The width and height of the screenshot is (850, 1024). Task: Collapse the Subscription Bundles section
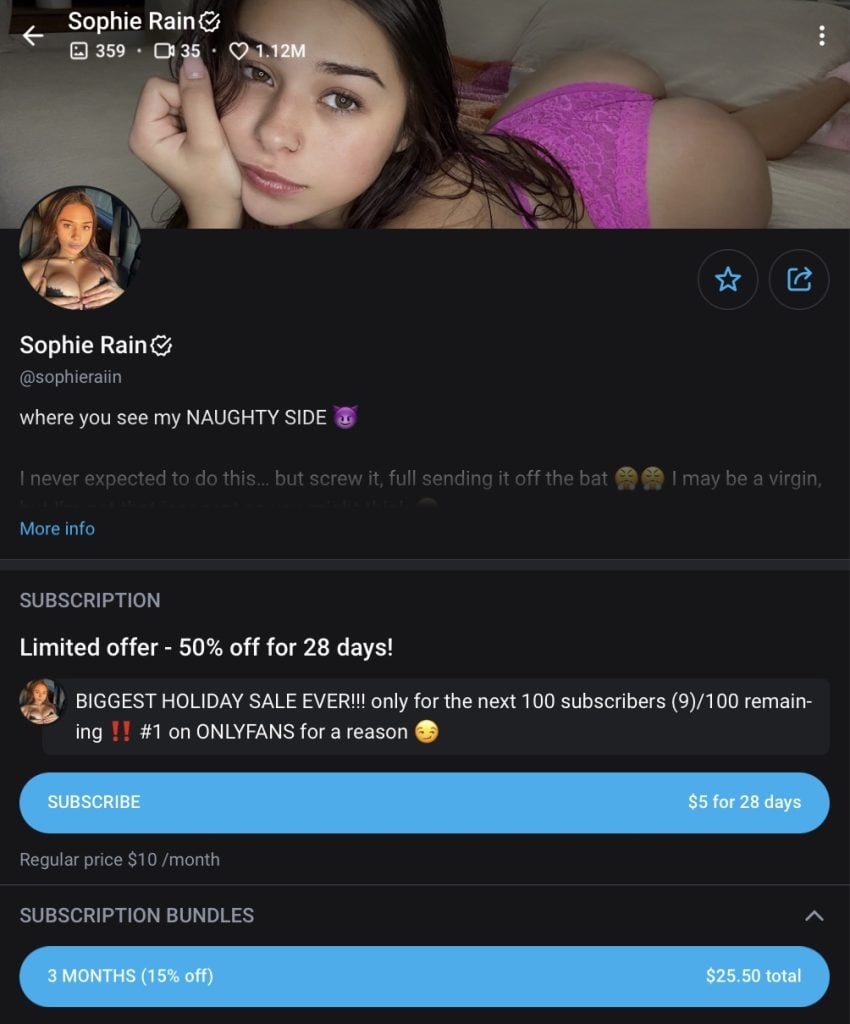tap(814, 915)
